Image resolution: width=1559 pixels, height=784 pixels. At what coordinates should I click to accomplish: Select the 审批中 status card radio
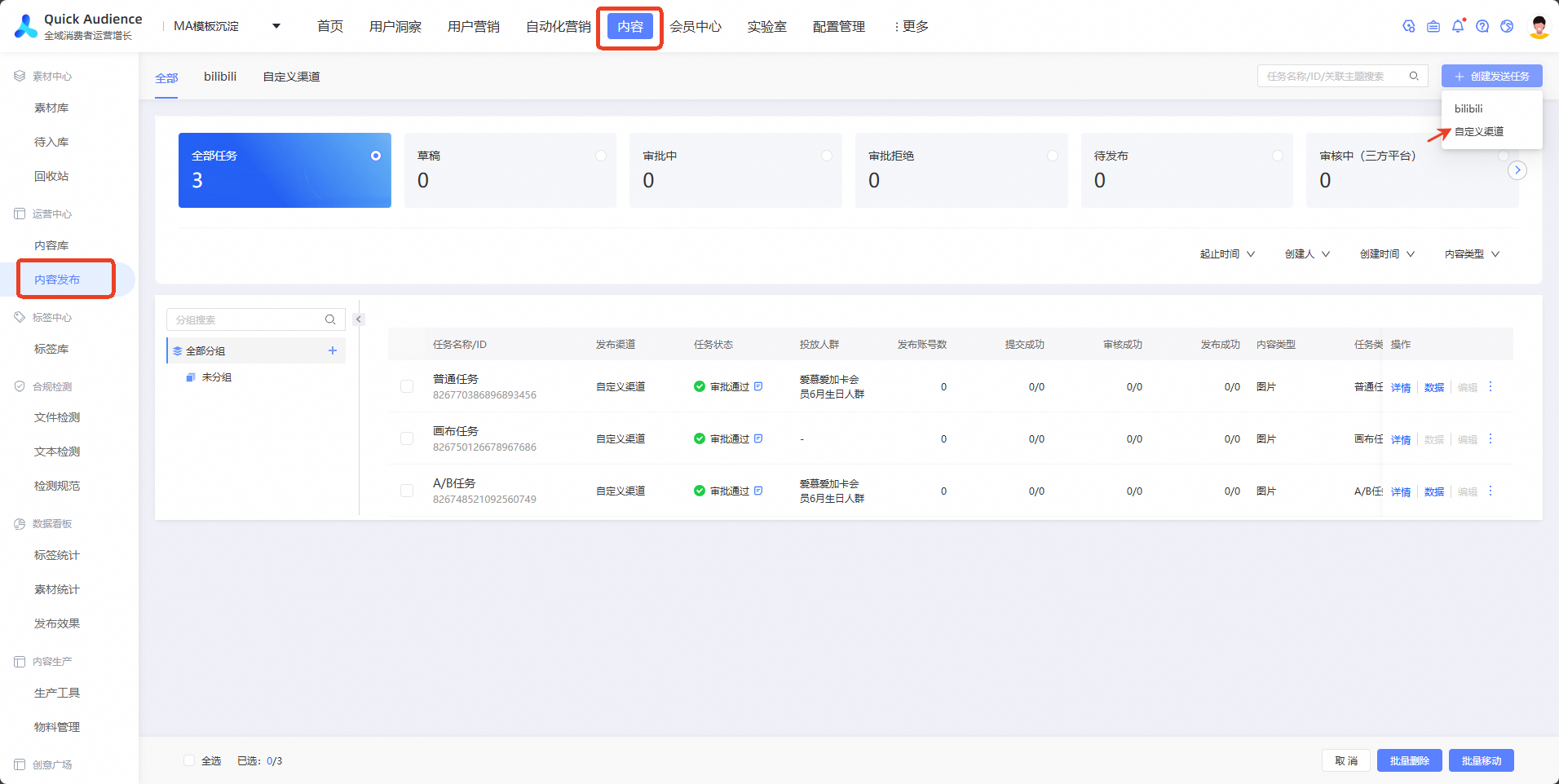point(827,156)
